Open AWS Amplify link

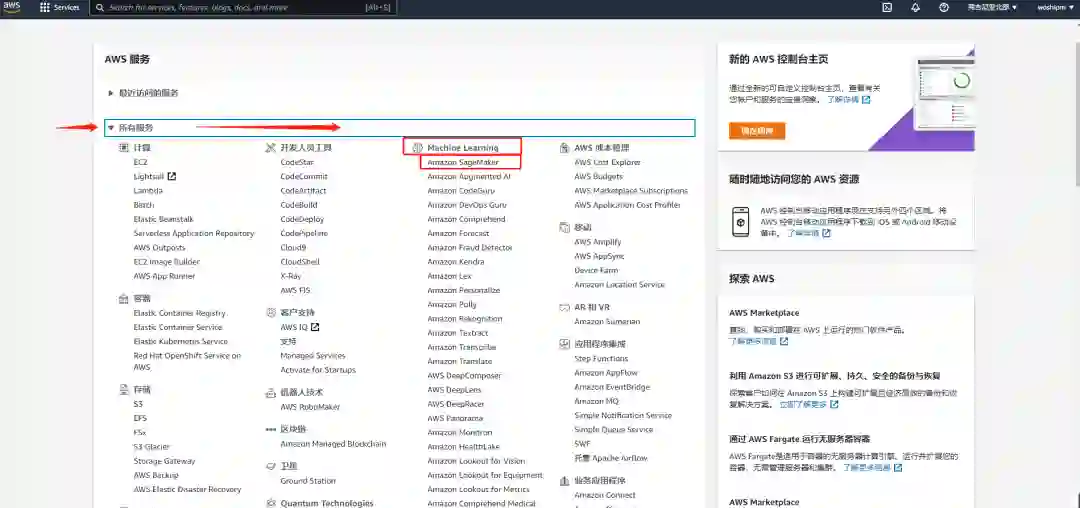[x=598, y=242]
